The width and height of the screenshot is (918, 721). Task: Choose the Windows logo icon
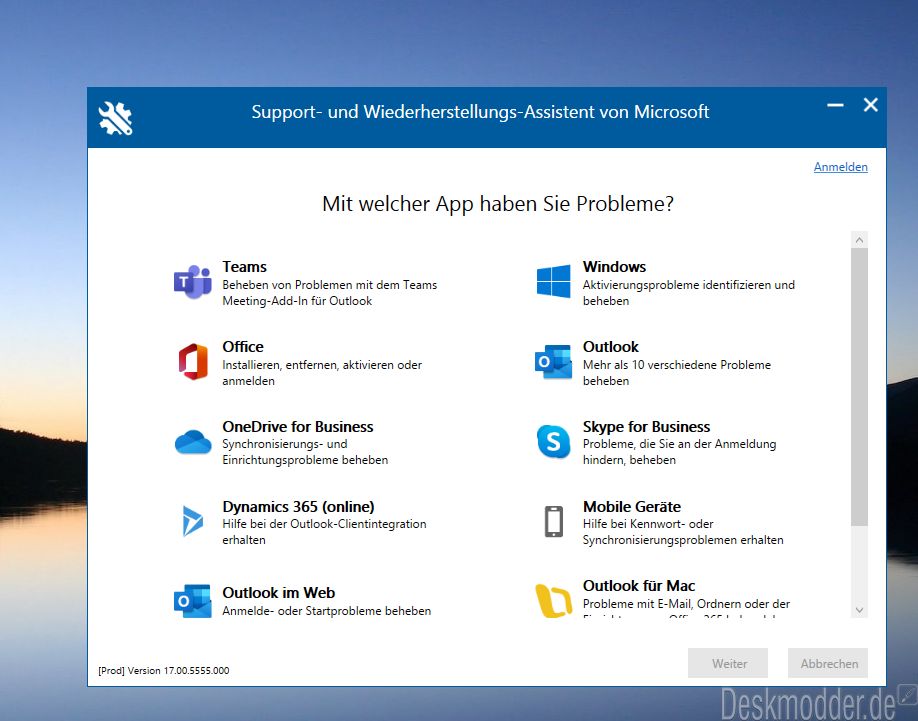553,281
